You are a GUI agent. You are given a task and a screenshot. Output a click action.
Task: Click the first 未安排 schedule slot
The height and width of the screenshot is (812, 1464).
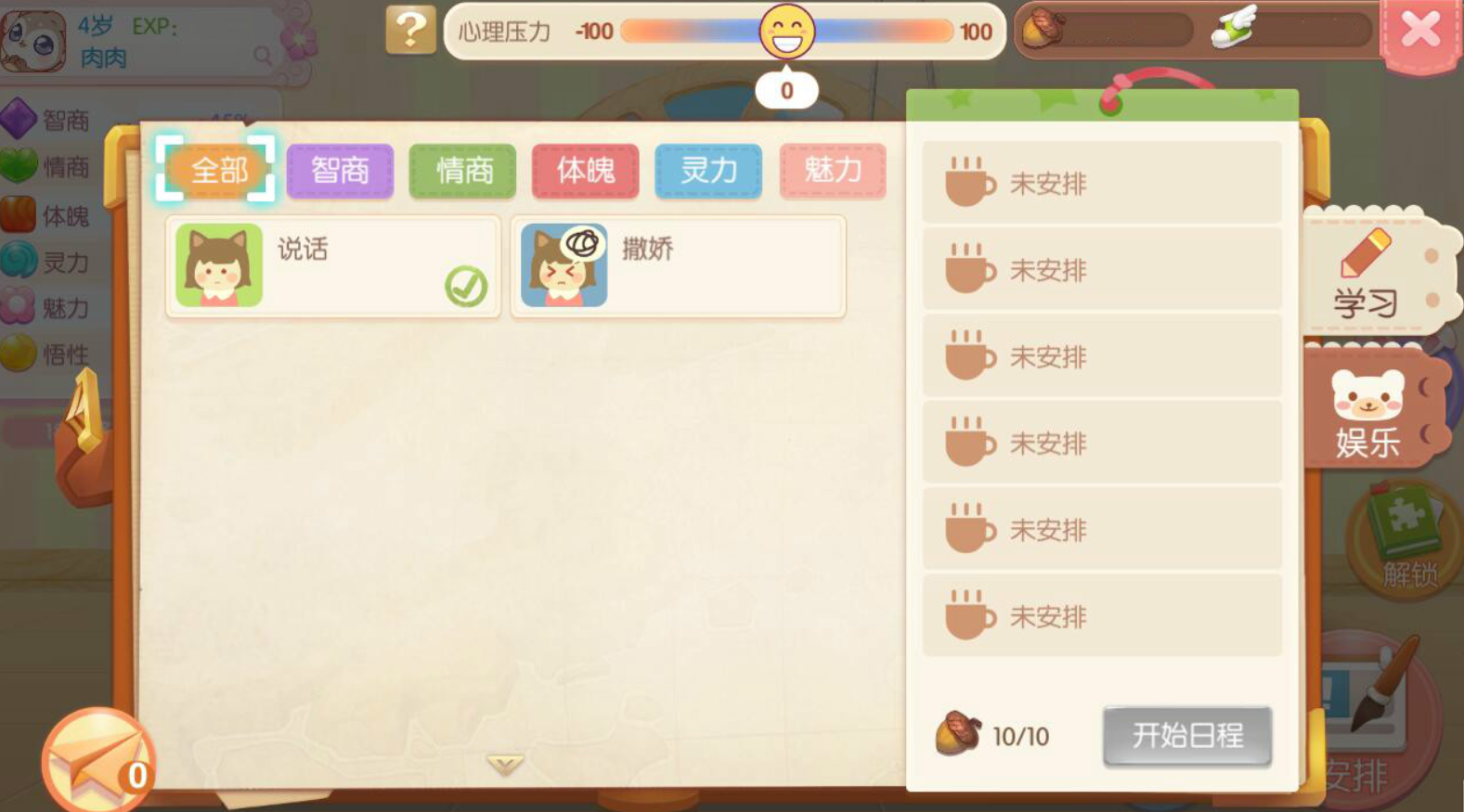(x=1102, y=183)
